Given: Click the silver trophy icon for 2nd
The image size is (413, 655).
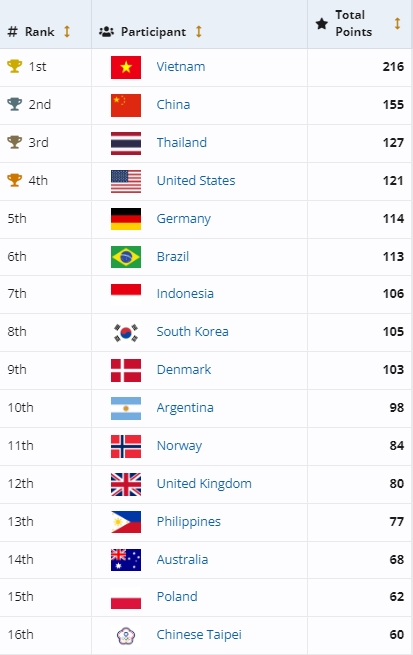Looking at the screenshot, I should (x=15, y=104).
